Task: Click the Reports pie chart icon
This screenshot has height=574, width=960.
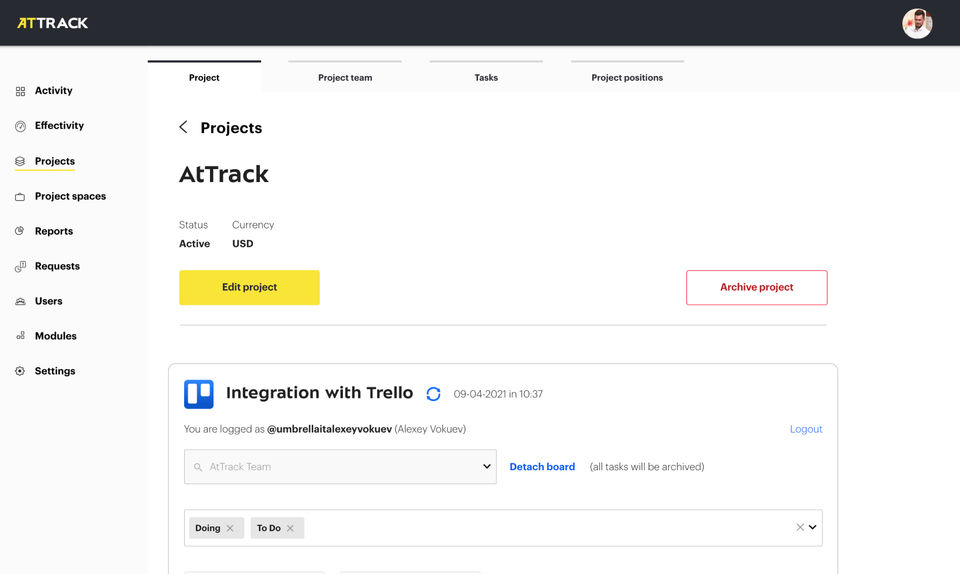Action: [20, 231]
